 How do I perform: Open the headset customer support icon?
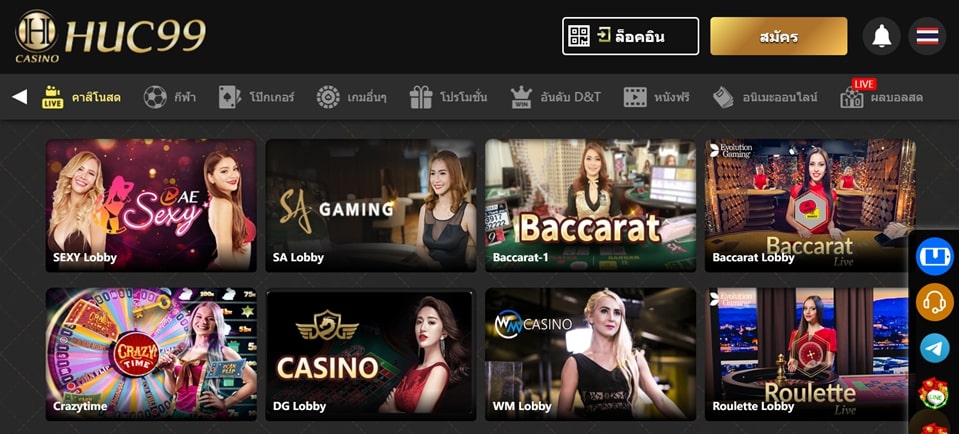(x=934, y=302)
